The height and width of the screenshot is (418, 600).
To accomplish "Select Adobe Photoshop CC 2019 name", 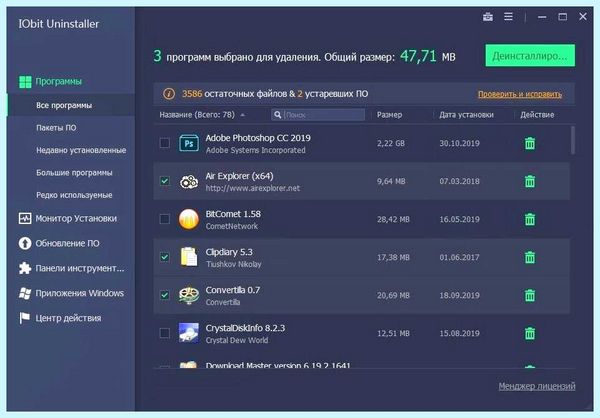I will (258, 138).
